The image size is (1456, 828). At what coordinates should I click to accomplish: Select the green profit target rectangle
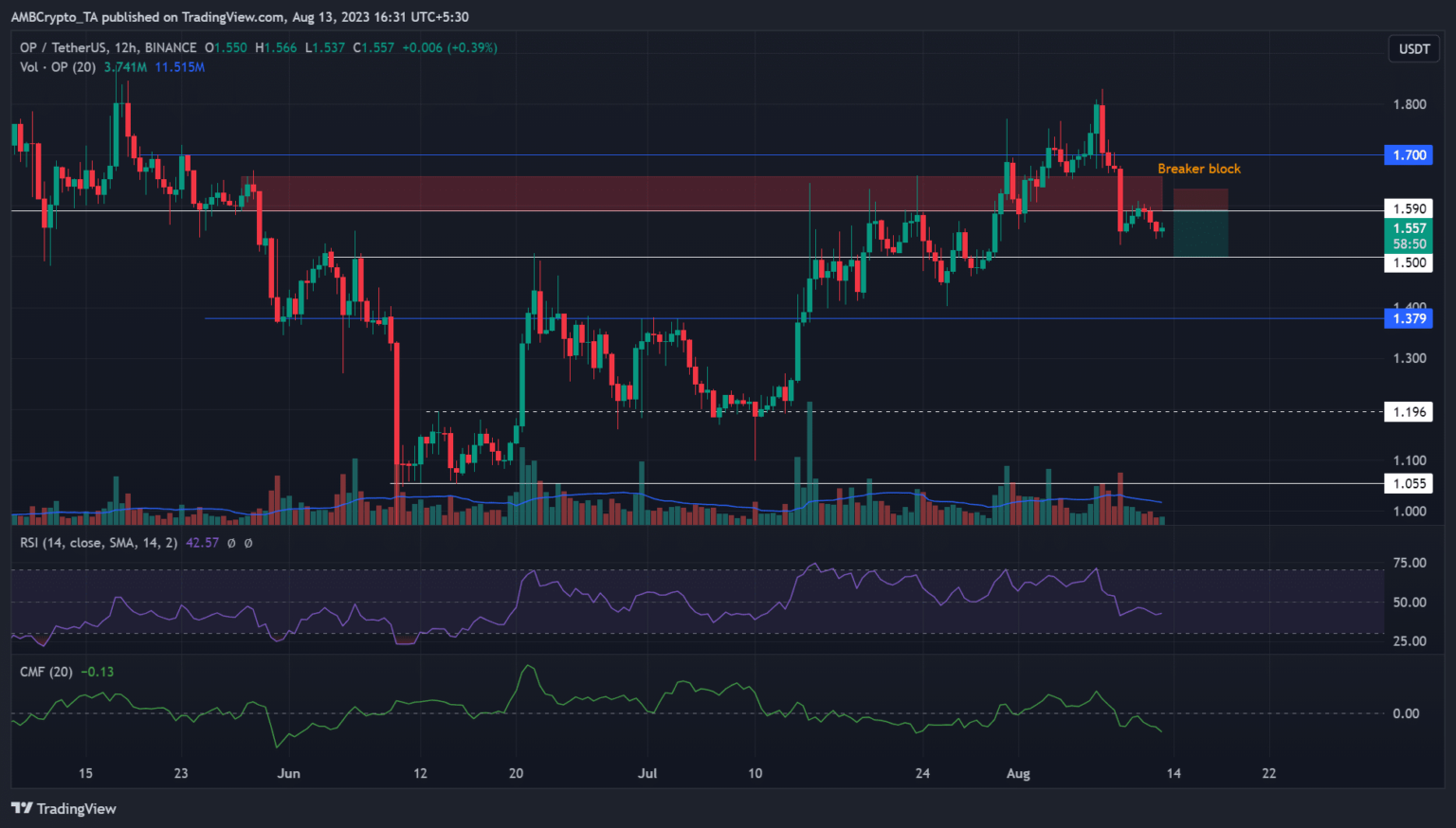coord(1200,234)
